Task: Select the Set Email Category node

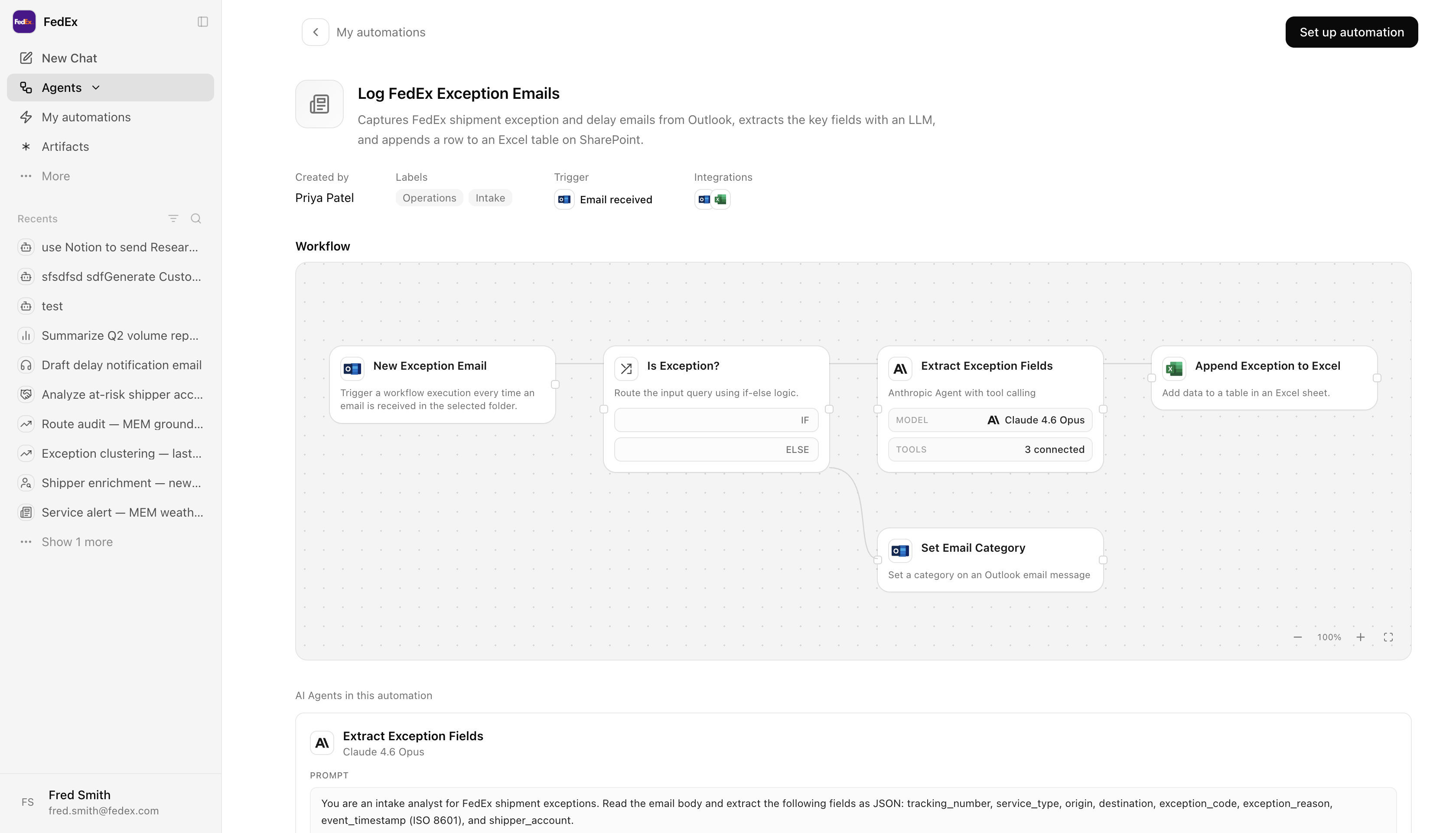Action: point(990,560)
